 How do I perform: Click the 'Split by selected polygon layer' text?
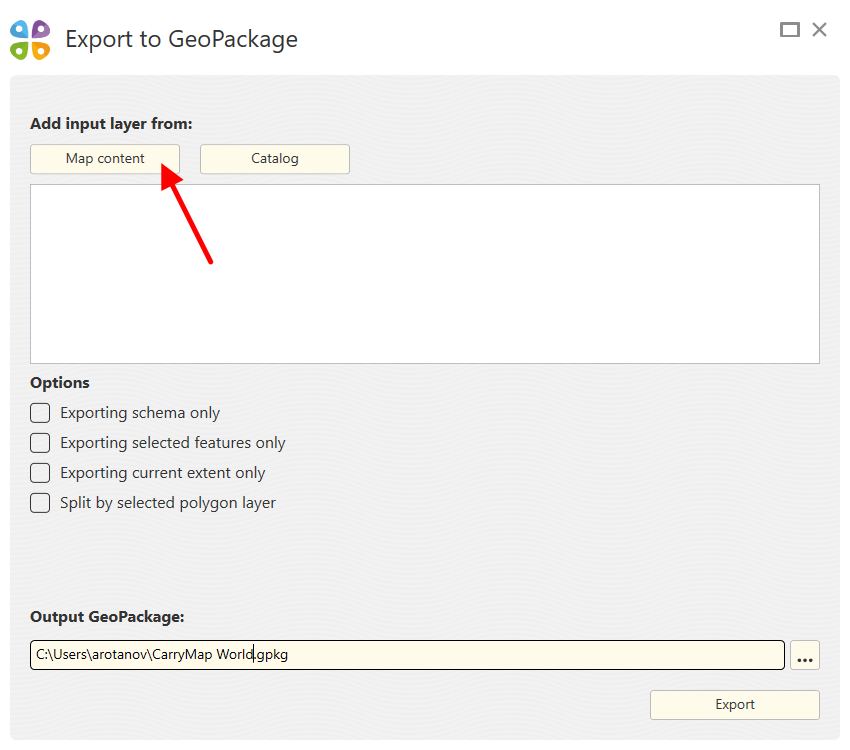pos(168,503)
